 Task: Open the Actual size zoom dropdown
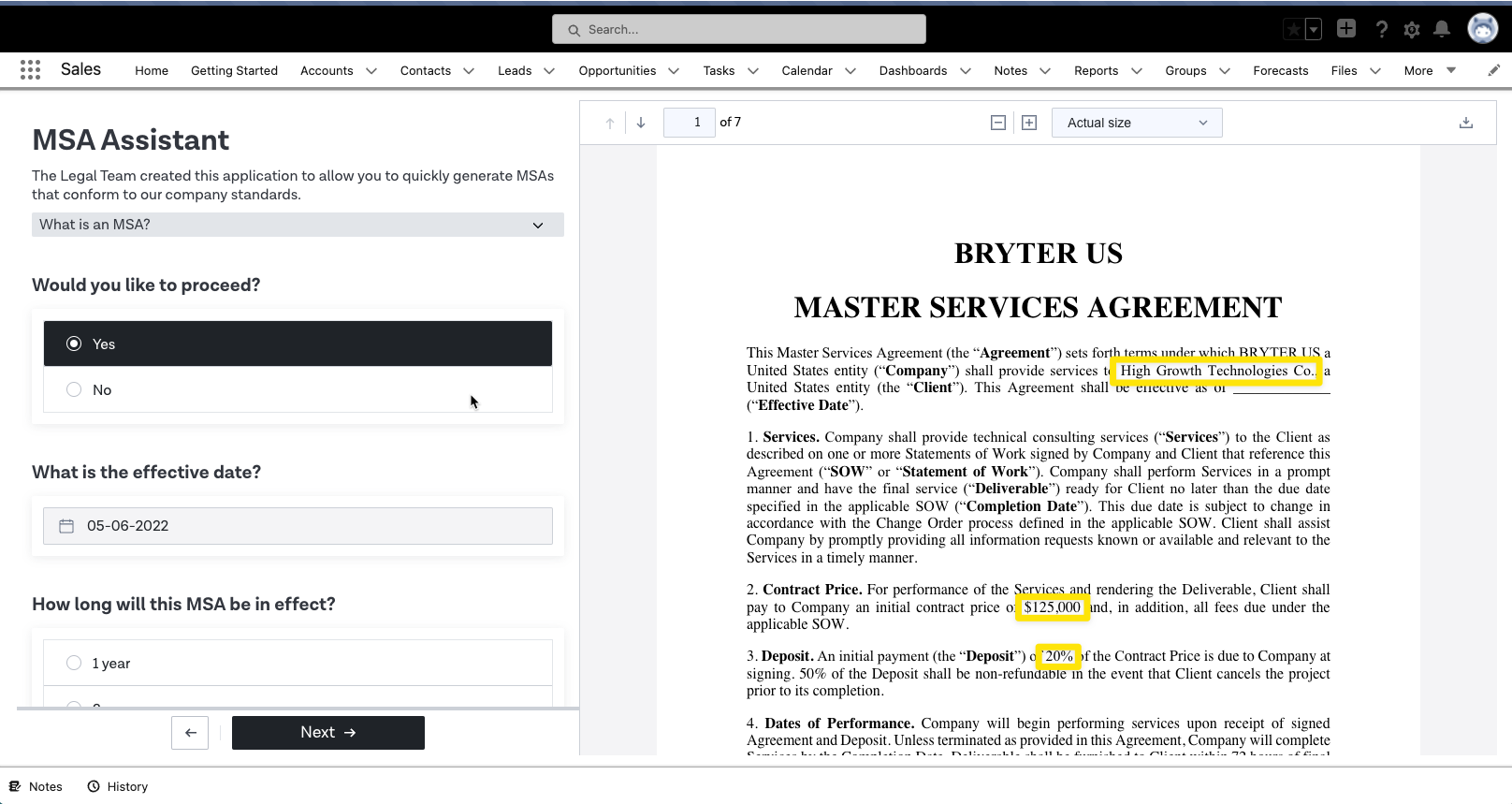coord(1137,123)
